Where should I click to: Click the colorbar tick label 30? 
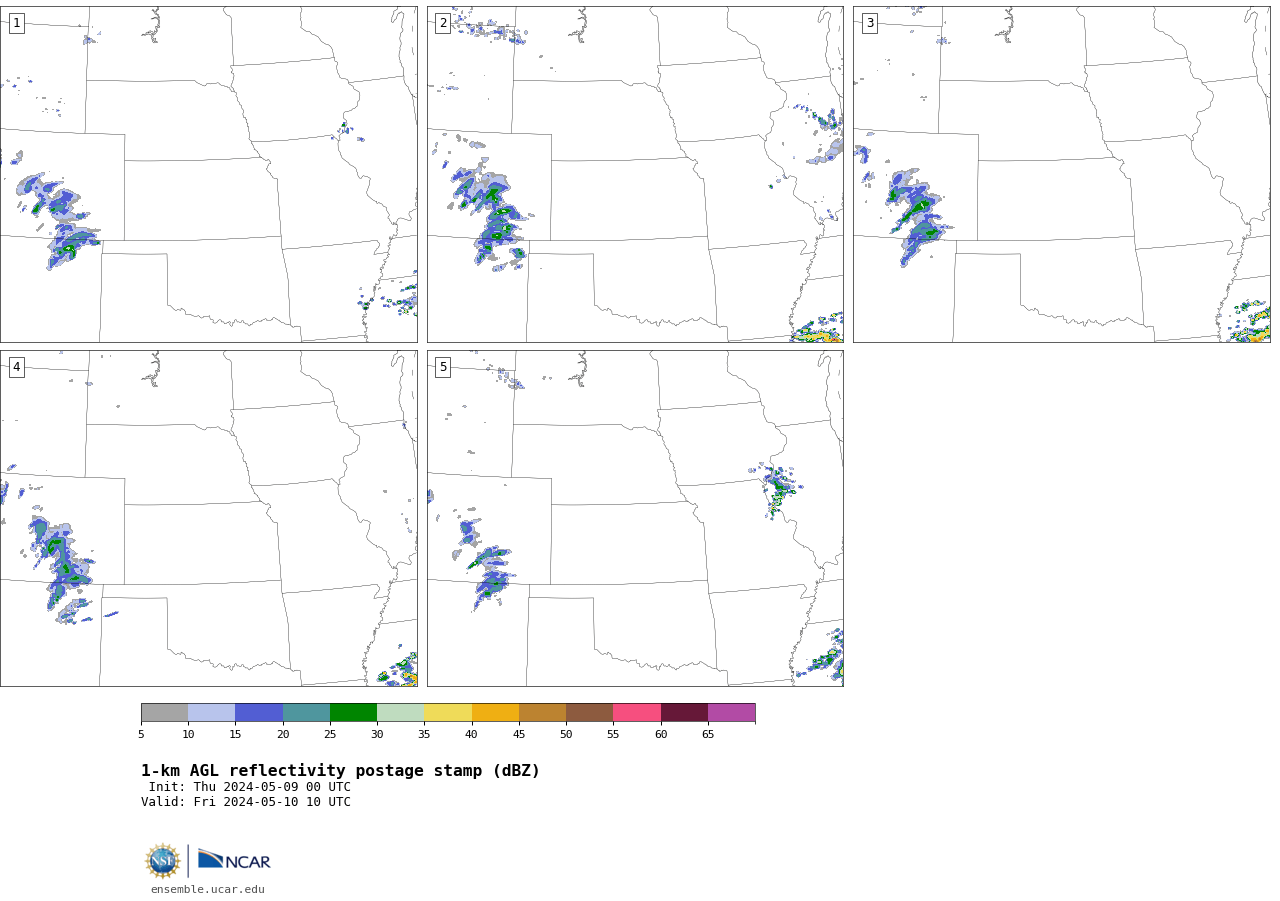tap(377, 734)
